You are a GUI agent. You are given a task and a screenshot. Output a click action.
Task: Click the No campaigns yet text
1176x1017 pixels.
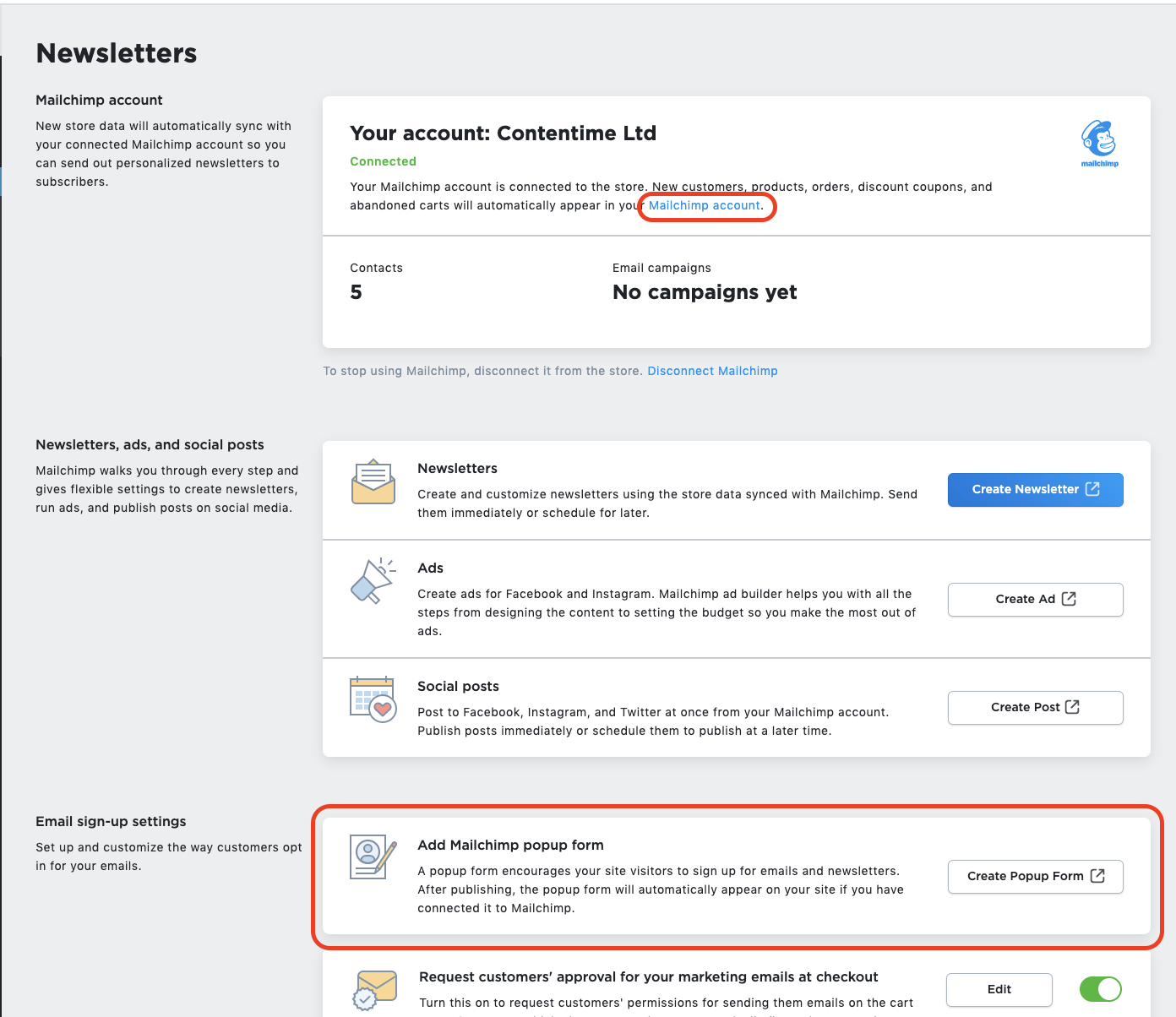point(705,292)
